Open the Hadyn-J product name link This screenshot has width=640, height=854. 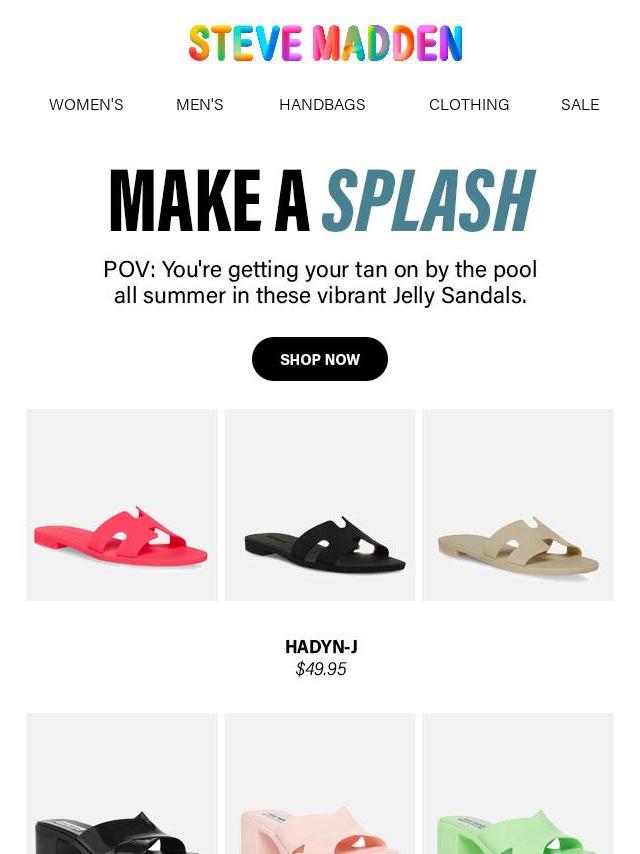321,646
